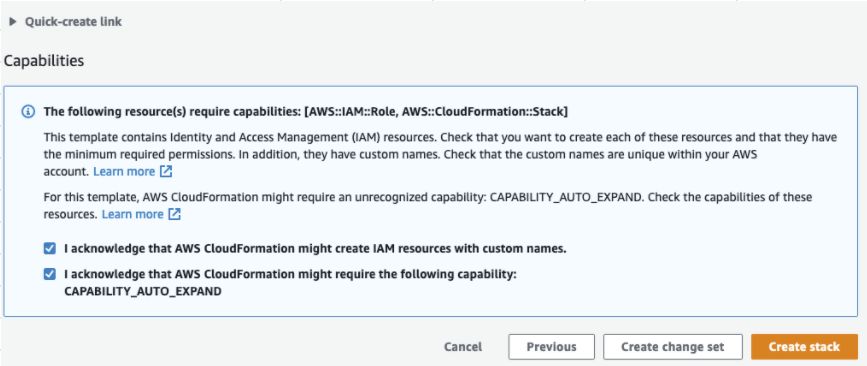Click external-link icon after the second Learn more
Screen dimensions: 867x366
click(x=175, y=214)
